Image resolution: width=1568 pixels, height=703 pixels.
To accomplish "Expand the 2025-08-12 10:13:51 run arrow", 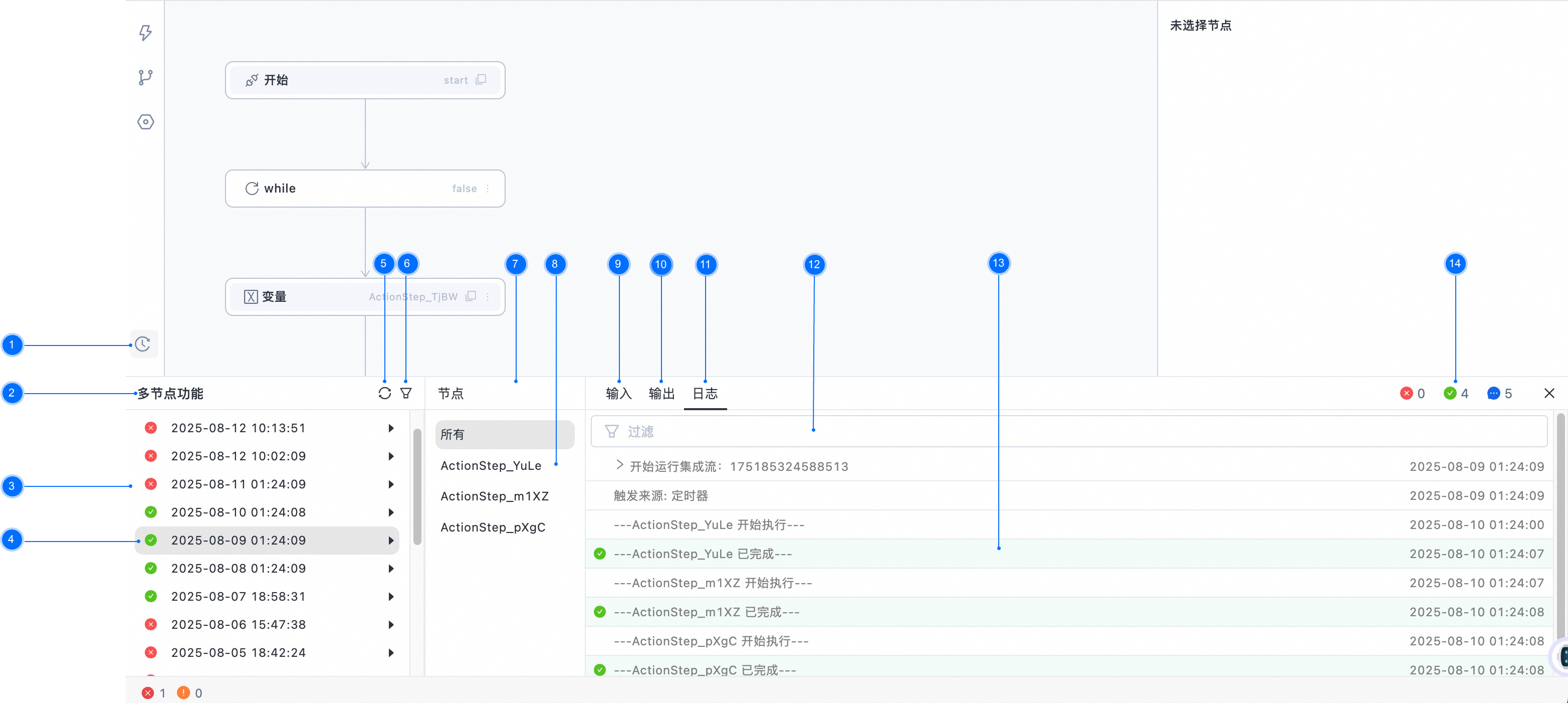I will (391, 428).
